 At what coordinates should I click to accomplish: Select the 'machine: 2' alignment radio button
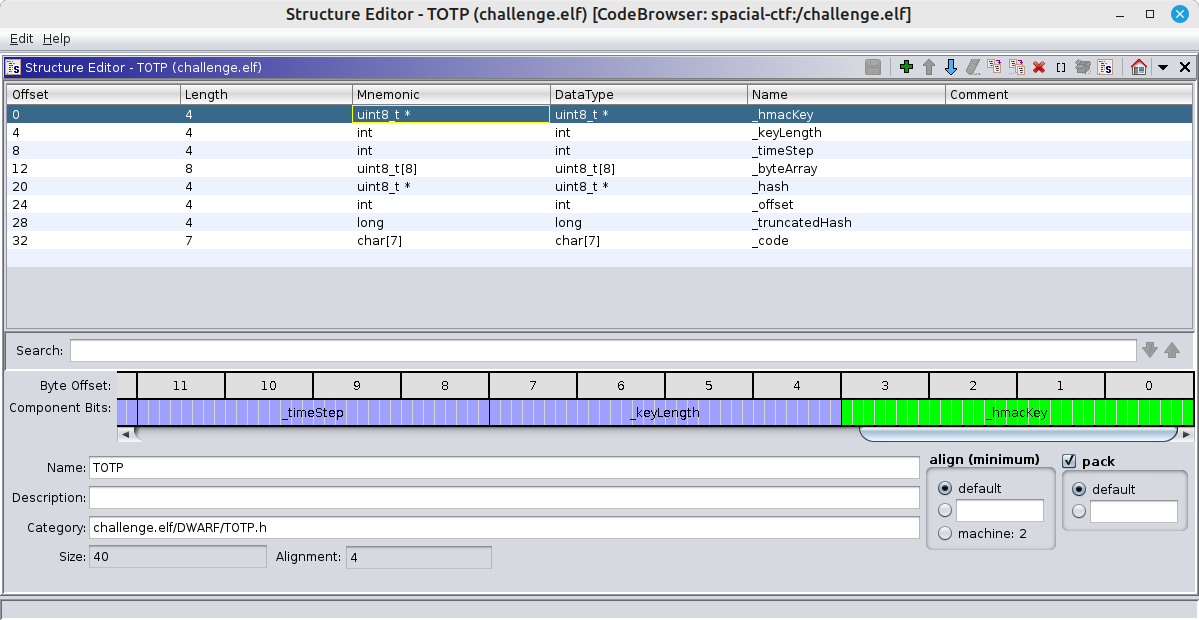pyautogui.click(x=945, y=534)
